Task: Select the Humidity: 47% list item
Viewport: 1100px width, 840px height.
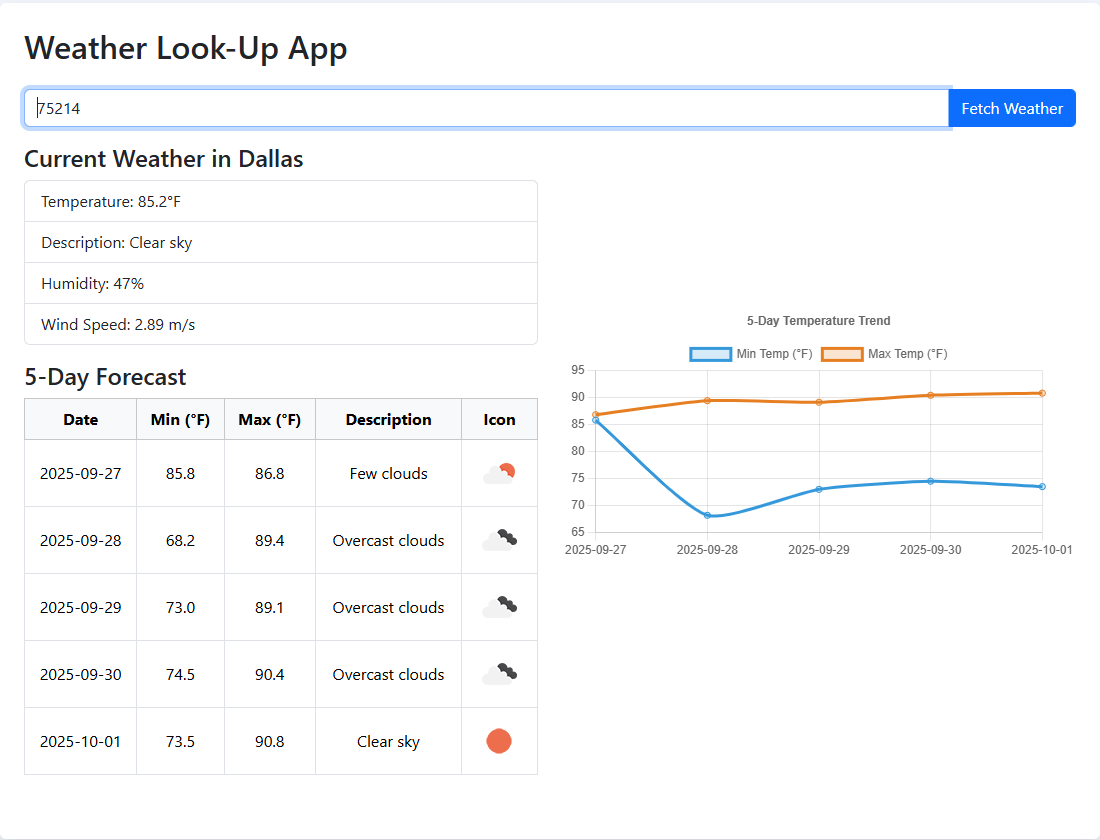Action: pos(280,284)
